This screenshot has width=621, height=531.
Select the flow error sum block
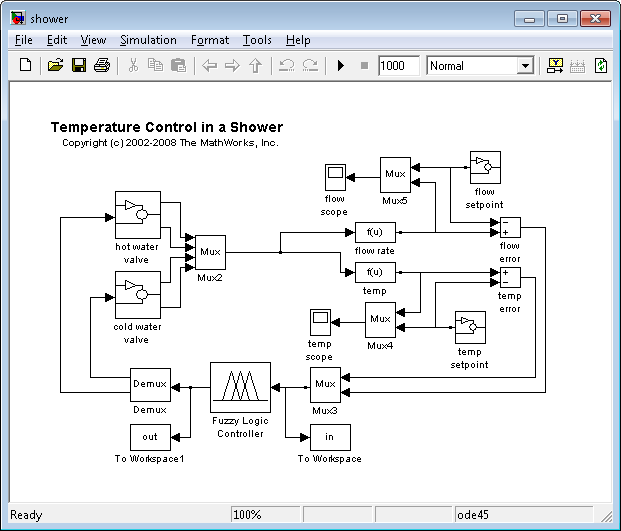(x=510, y=227)
